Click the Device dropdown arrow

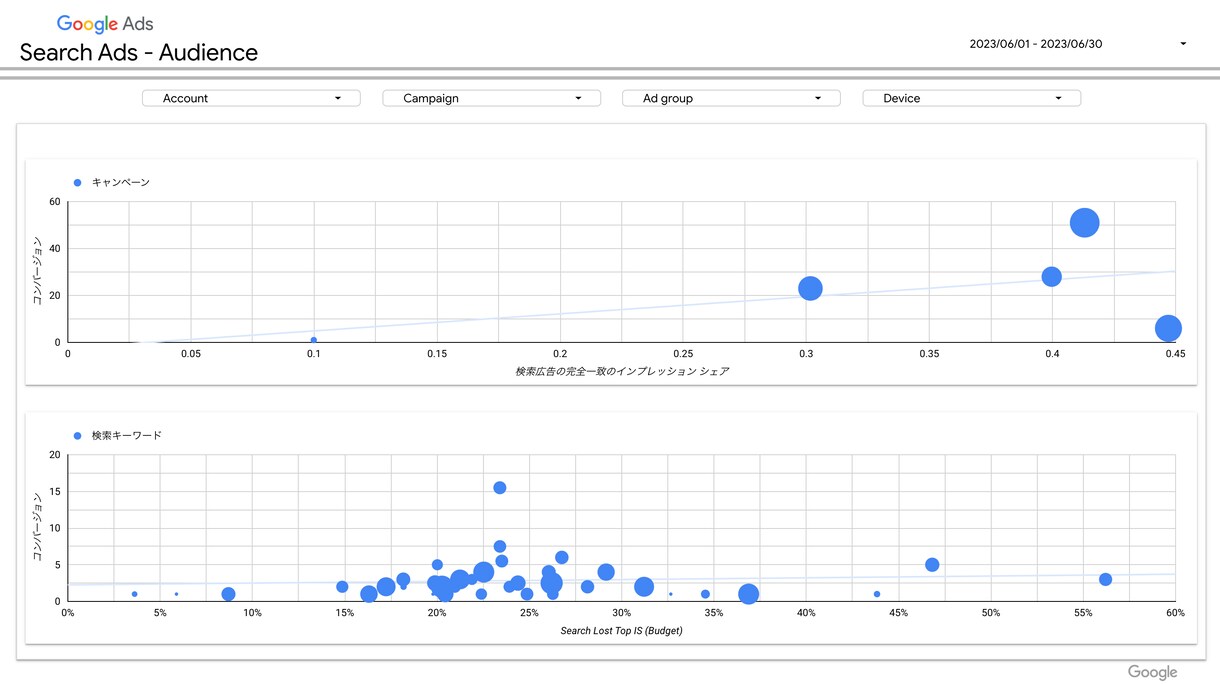coord(1058,98)
